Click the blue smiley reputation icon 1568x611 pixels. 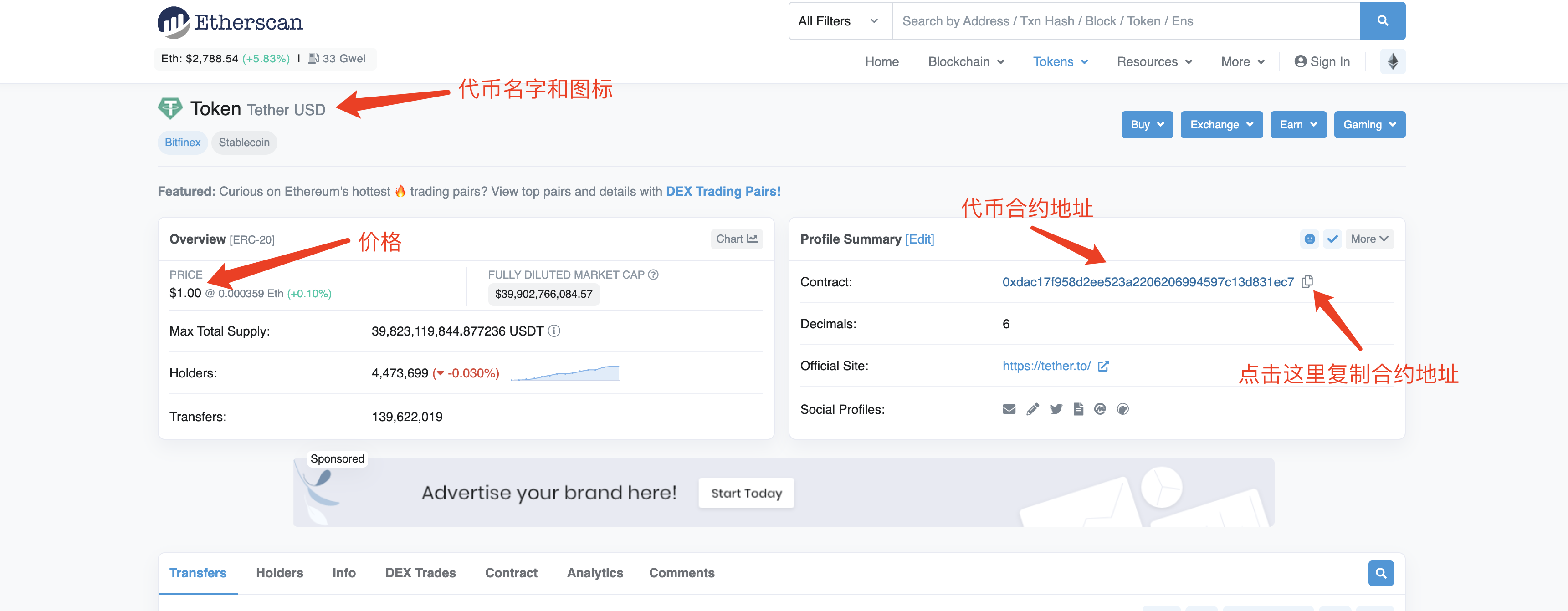(x=1309, y=239)
